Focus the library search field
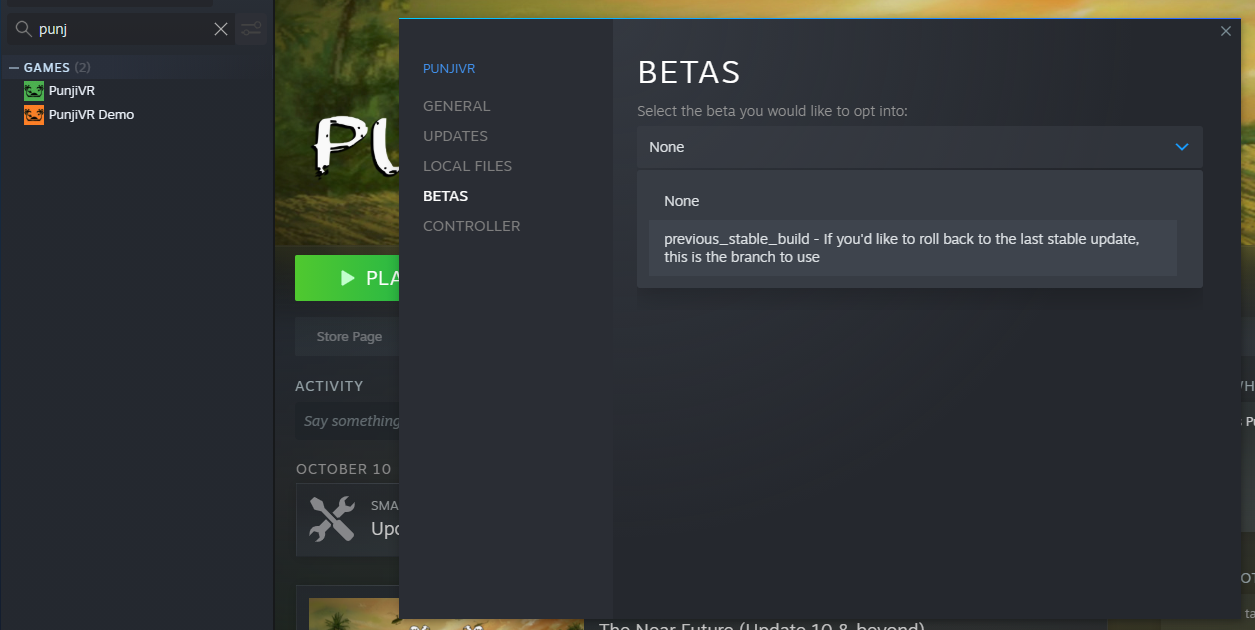 [123, 29]
